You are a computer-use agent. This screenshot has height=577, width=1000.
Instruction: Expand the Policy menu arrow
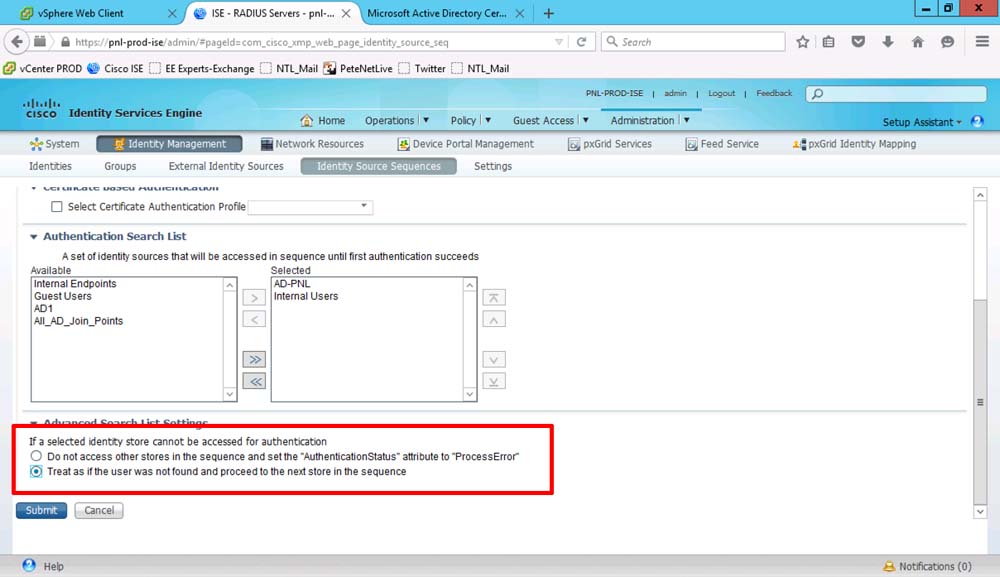(488, 120)
